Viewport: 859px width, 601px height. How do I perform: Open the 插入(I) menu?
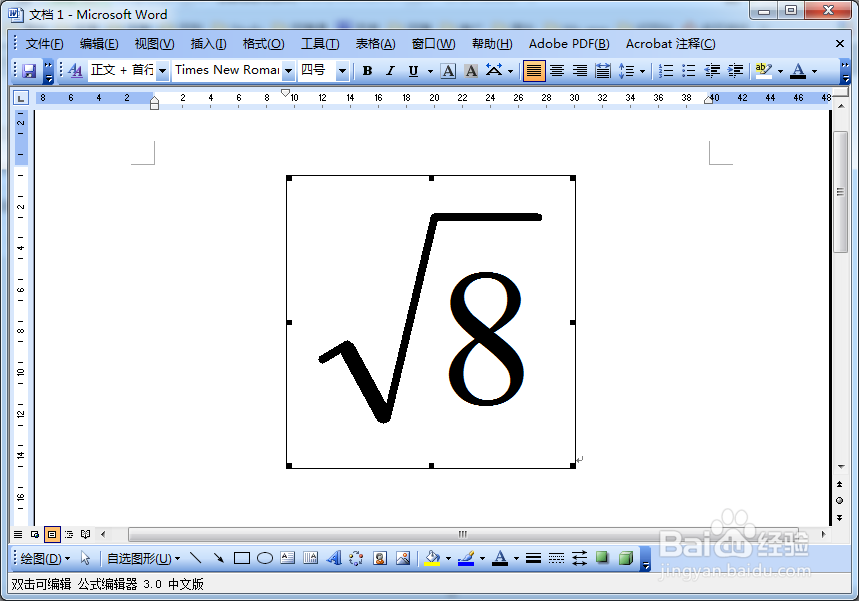[208, 44]
